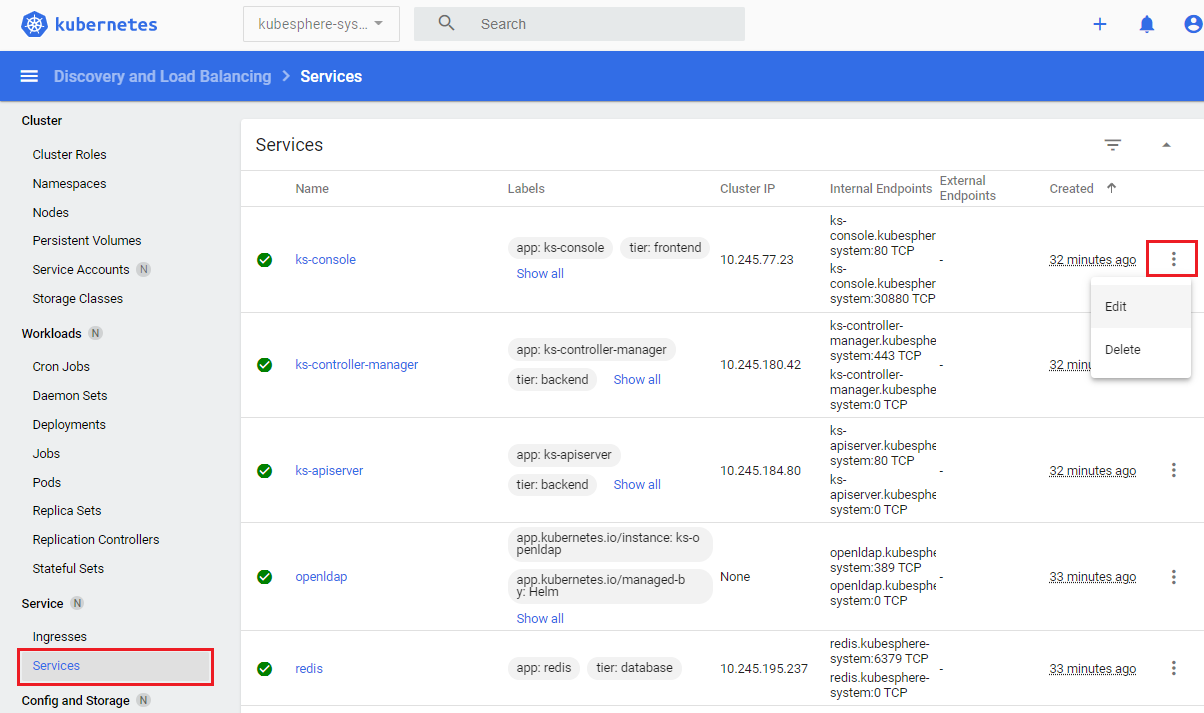
Task: Open the Cluster section heading
Action: pos(42,120)
